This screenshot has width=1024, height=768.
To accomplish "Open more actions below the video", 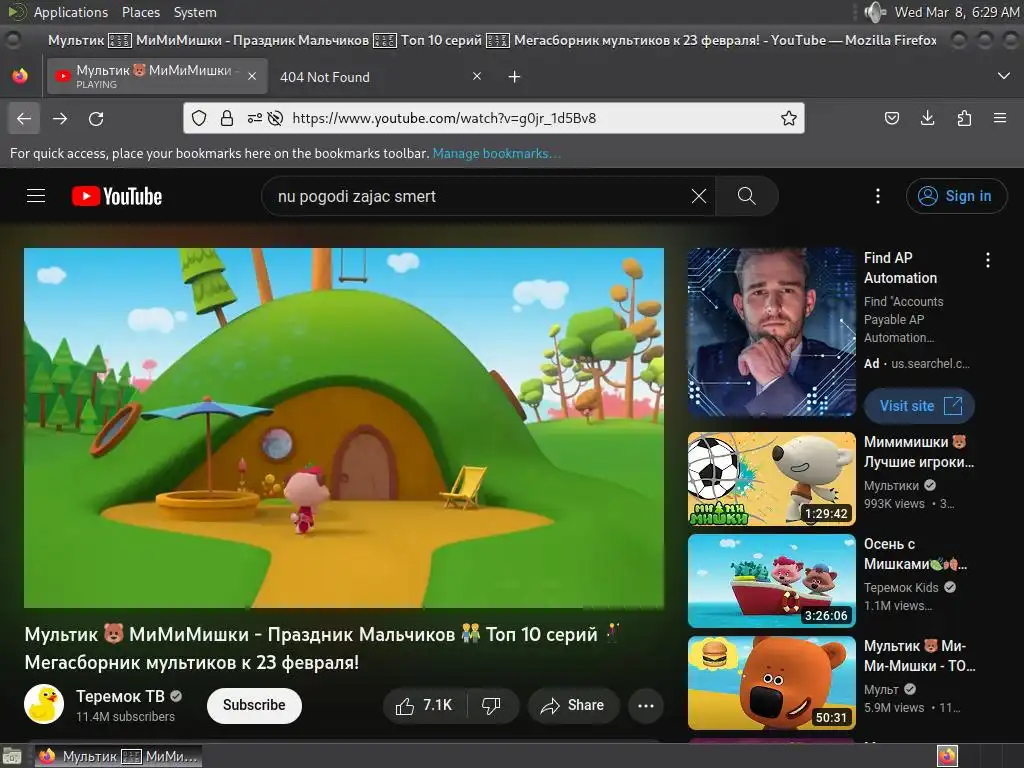I will tap(646, 705).
